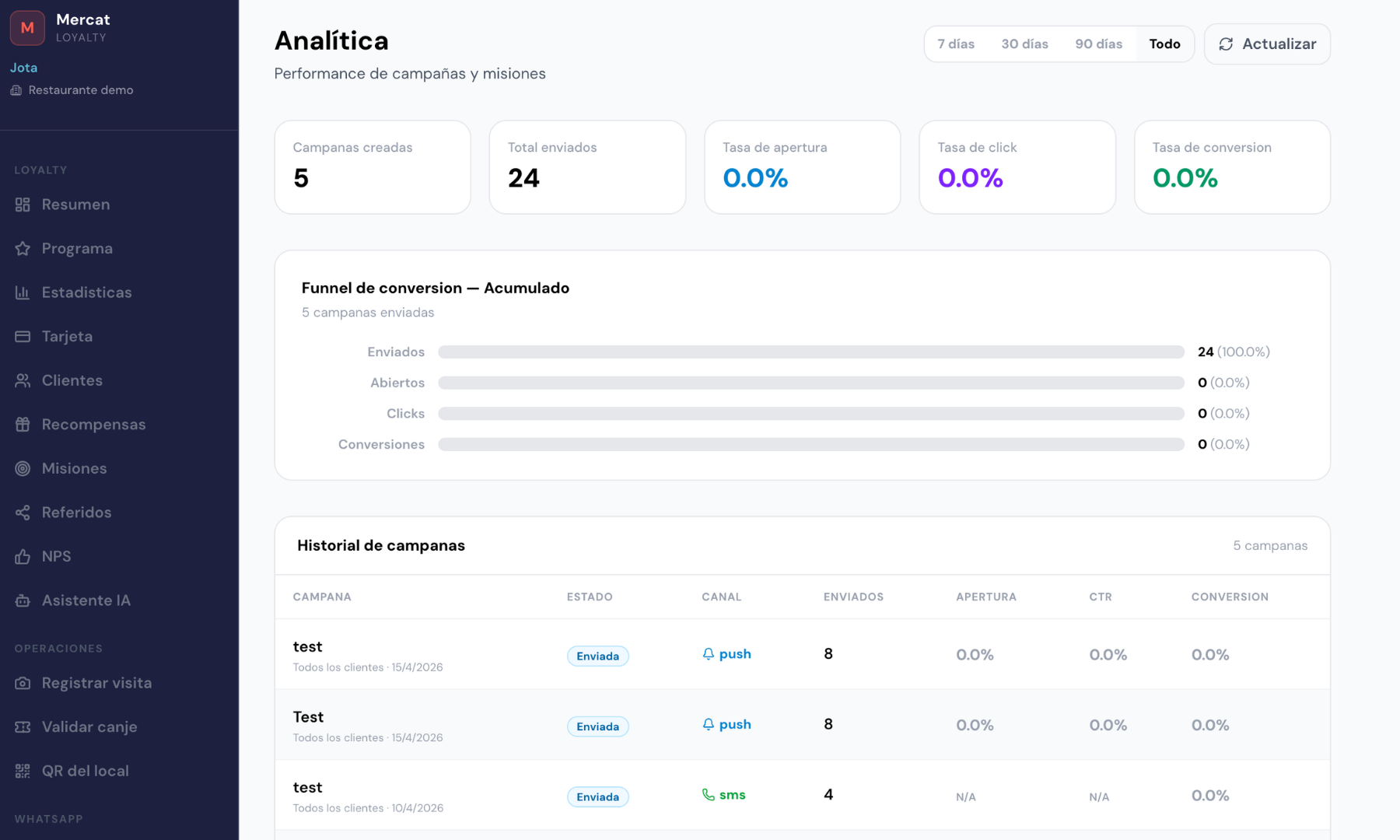Click the Resumen grid icon
Image resolution: width=1400 pixels, height=840 pixels.
tap(23, 205)
